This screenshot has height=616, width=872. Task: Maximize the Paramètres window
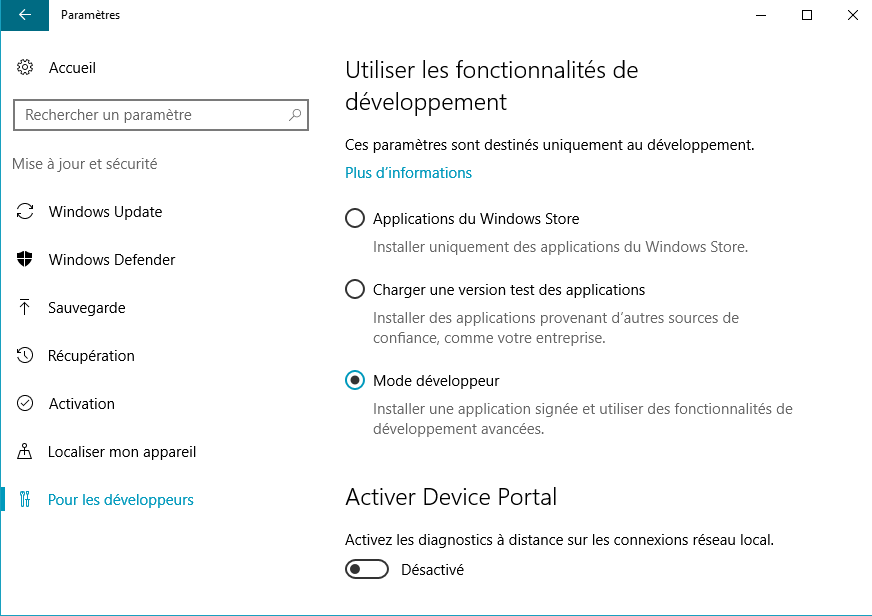(807, 15)
